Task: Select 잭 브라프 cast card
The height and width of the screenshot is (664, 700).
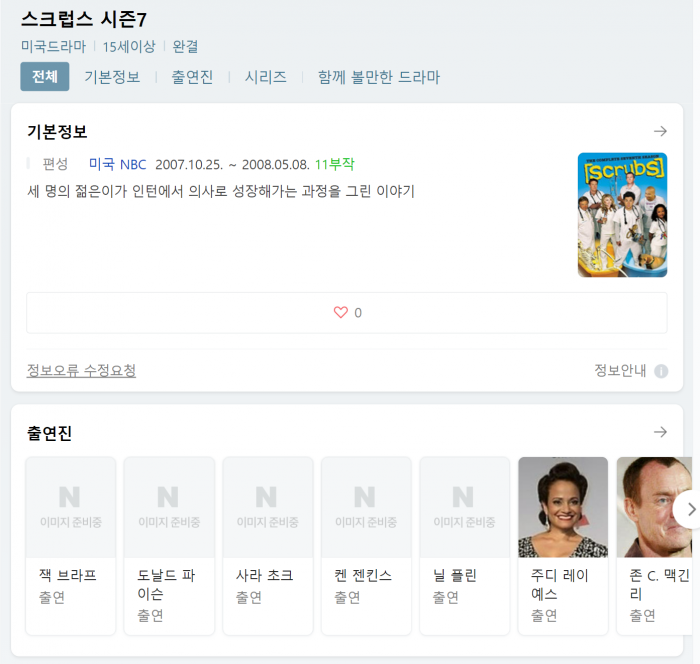Action: pyautogui.click(x=71, y=545)
